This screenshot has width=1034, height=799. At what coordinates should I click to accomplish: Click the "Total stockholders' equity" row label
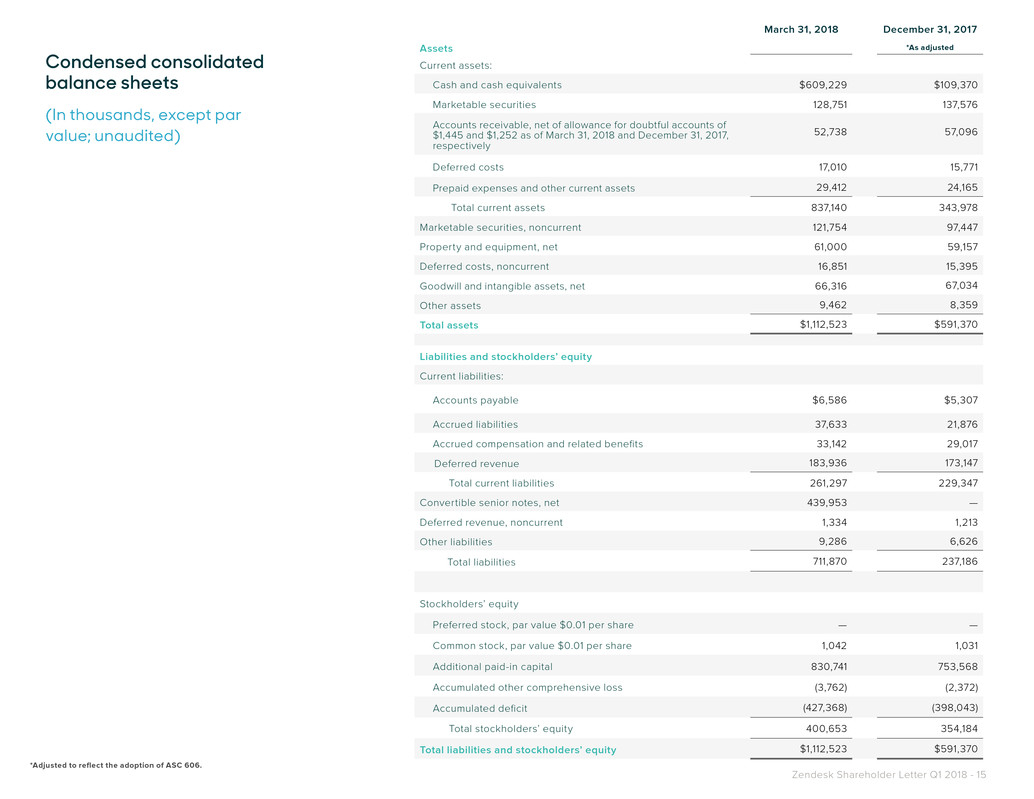tap(510, 729)
